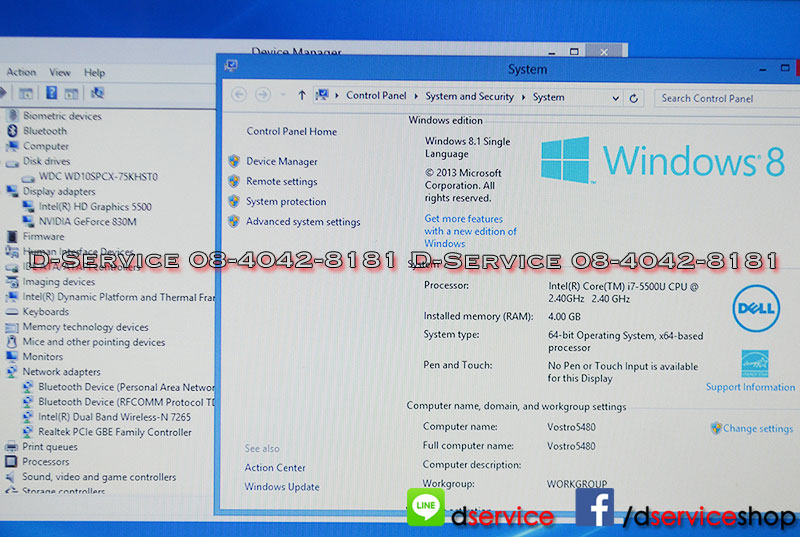Screen dimensions: 800x537
Task: Open Device Manager link in sidebar
Action: [x=282, y=161]
